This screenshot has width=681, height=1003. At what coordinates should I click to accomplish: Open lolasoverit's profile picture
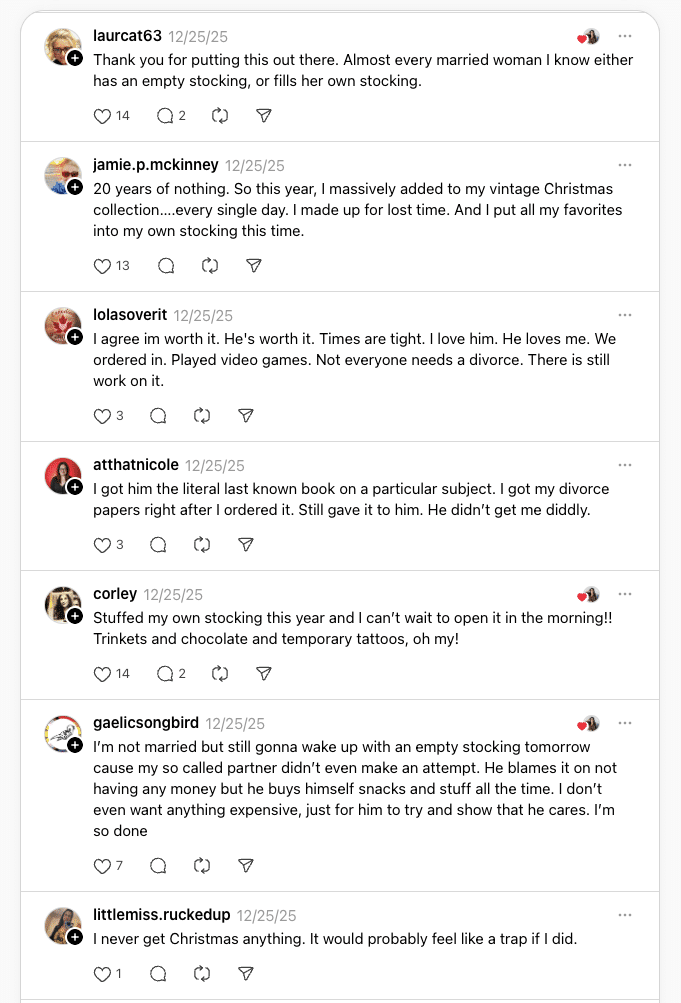63,325
